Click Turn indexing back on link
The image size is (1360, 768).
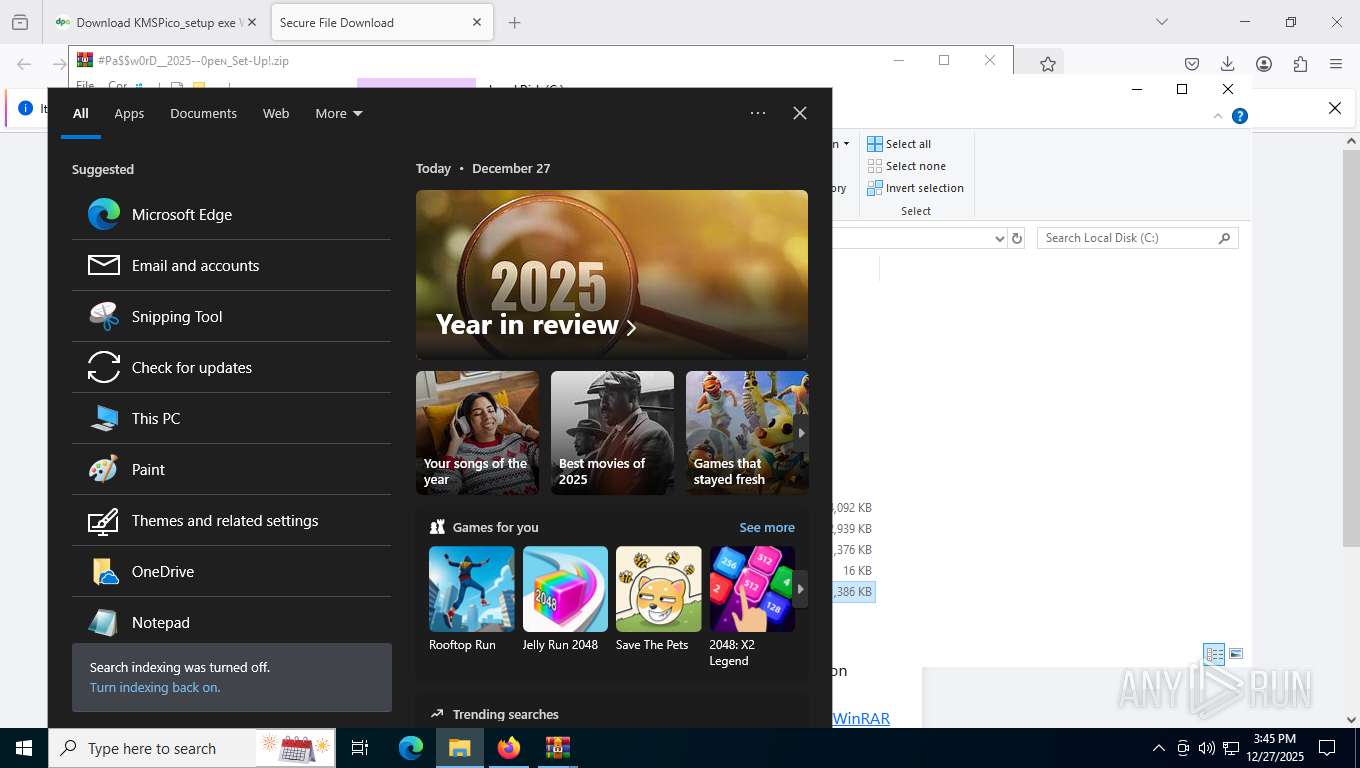155,687
